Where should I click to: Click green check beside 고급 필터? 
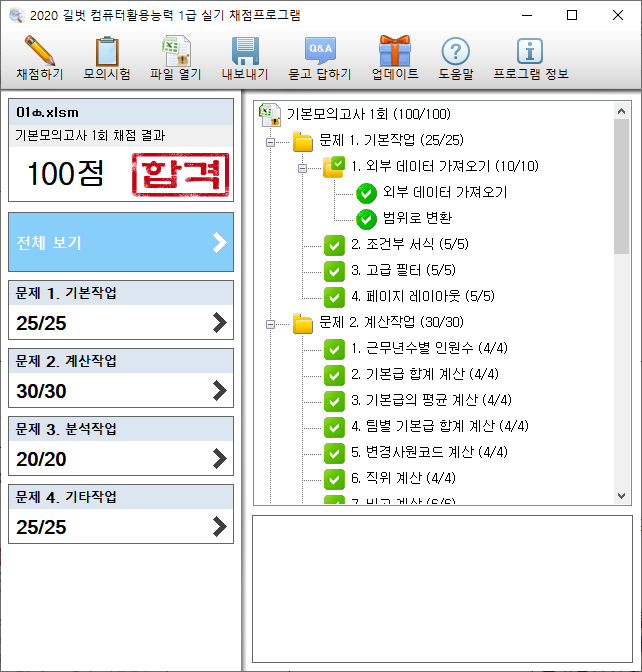(334, 270)
